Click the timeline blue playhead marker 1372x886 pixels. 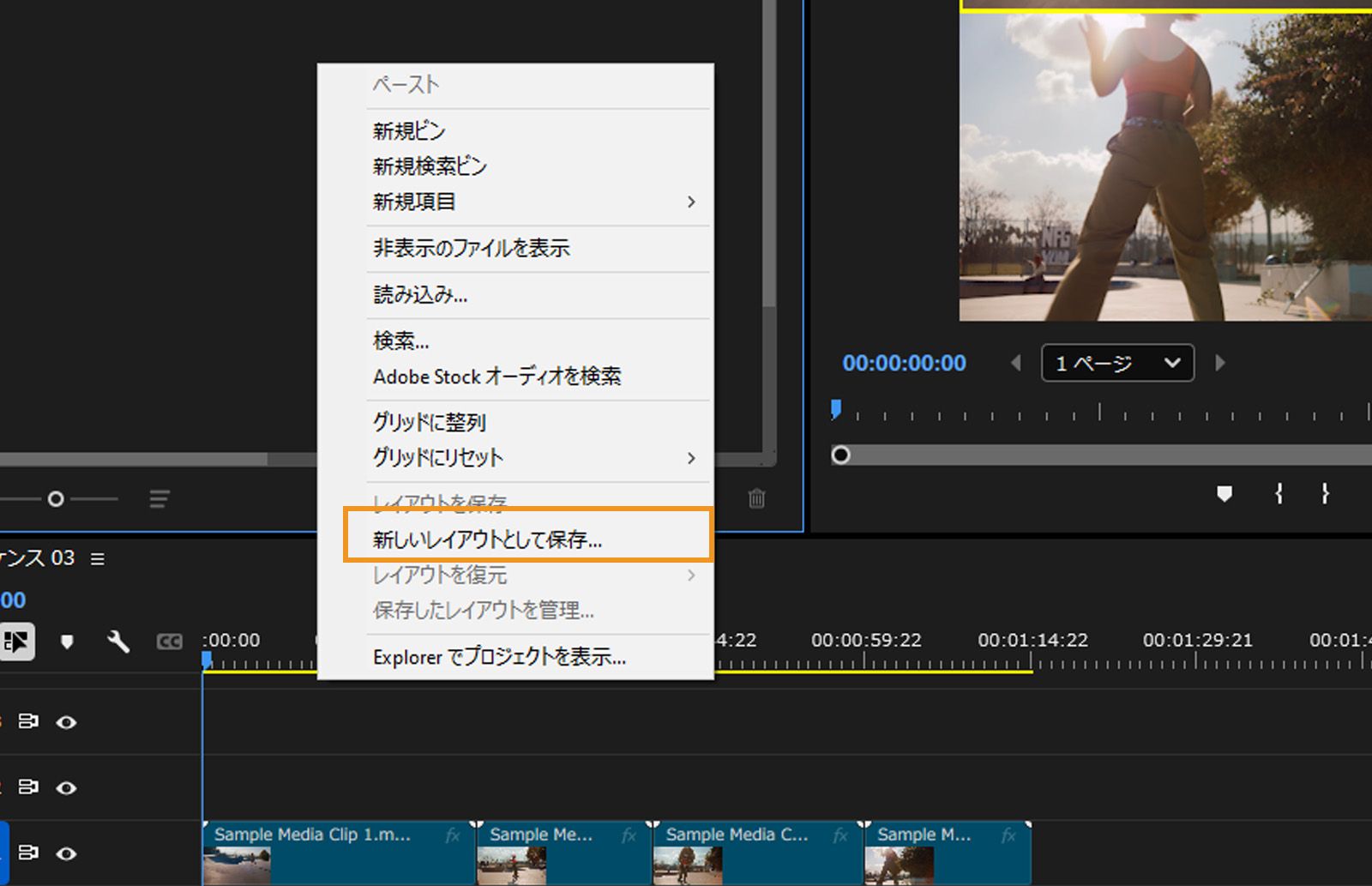tap(207, 660)
